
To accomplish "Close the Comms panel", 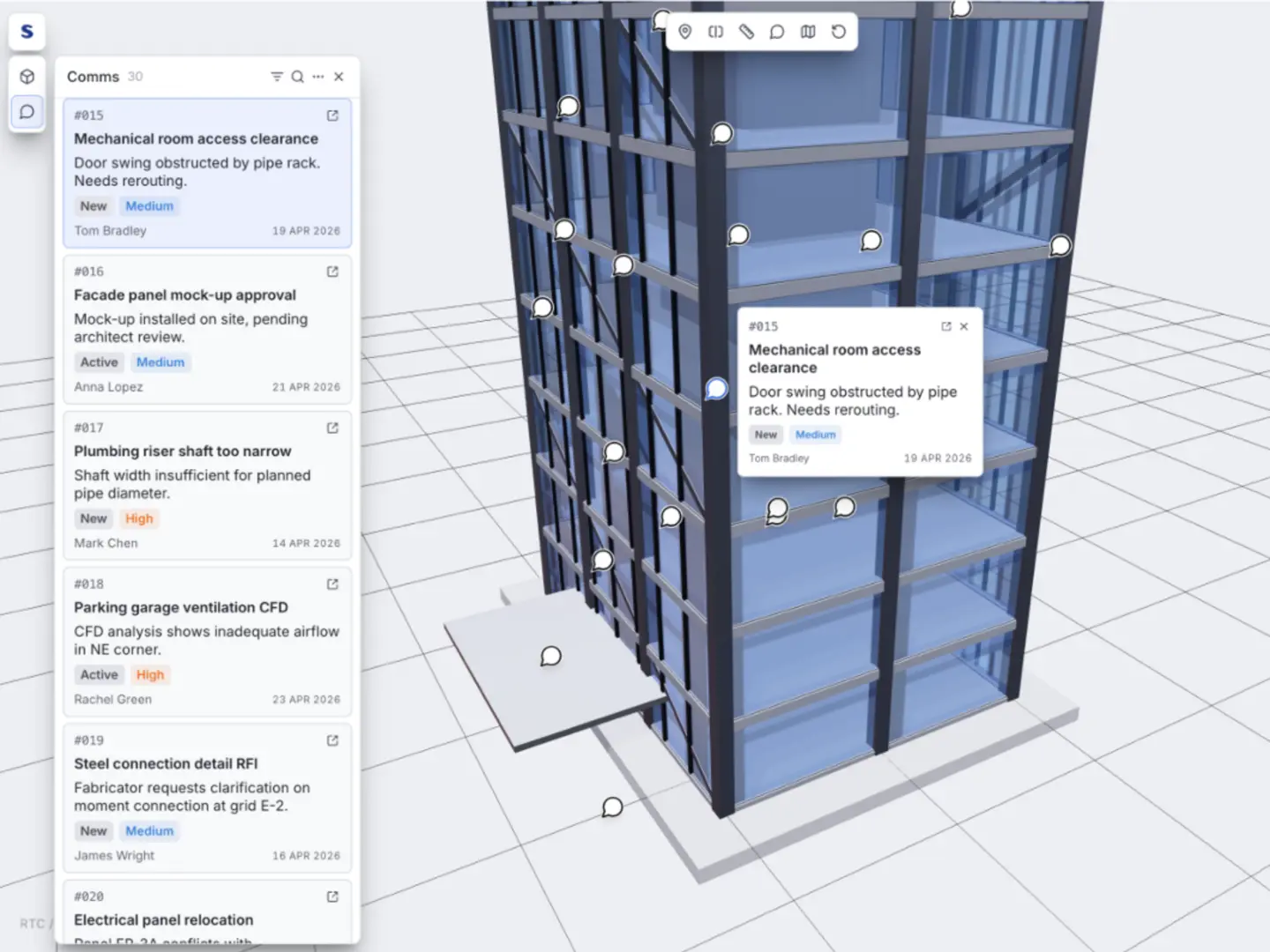I will pos(339,77).
